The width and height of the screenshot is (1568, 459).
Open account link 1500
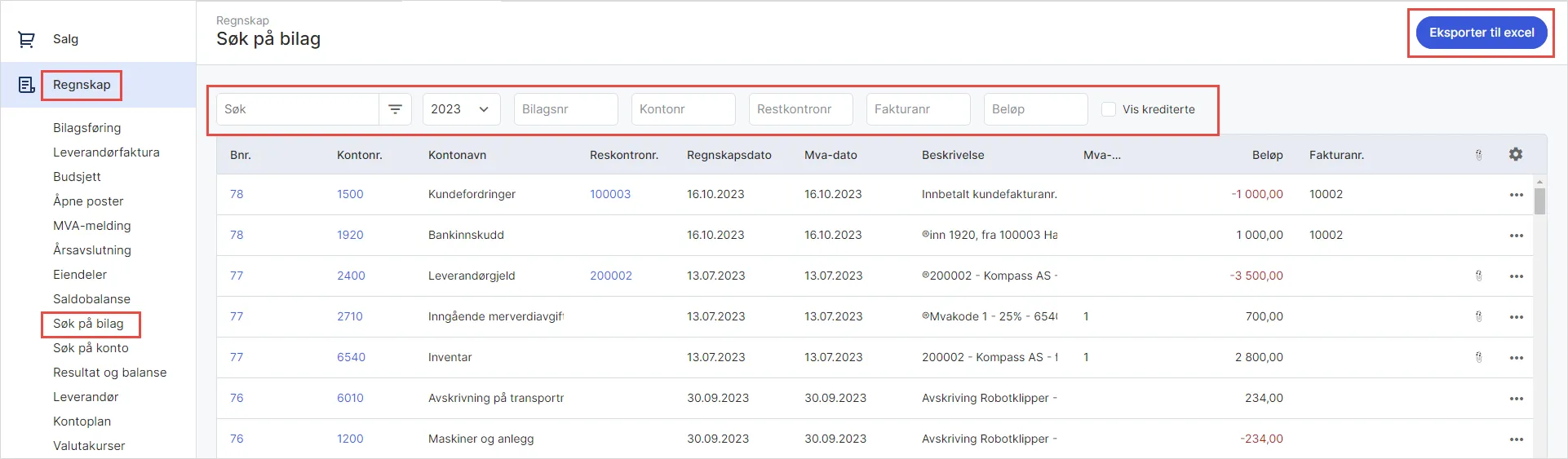click(x=350, y=194)
